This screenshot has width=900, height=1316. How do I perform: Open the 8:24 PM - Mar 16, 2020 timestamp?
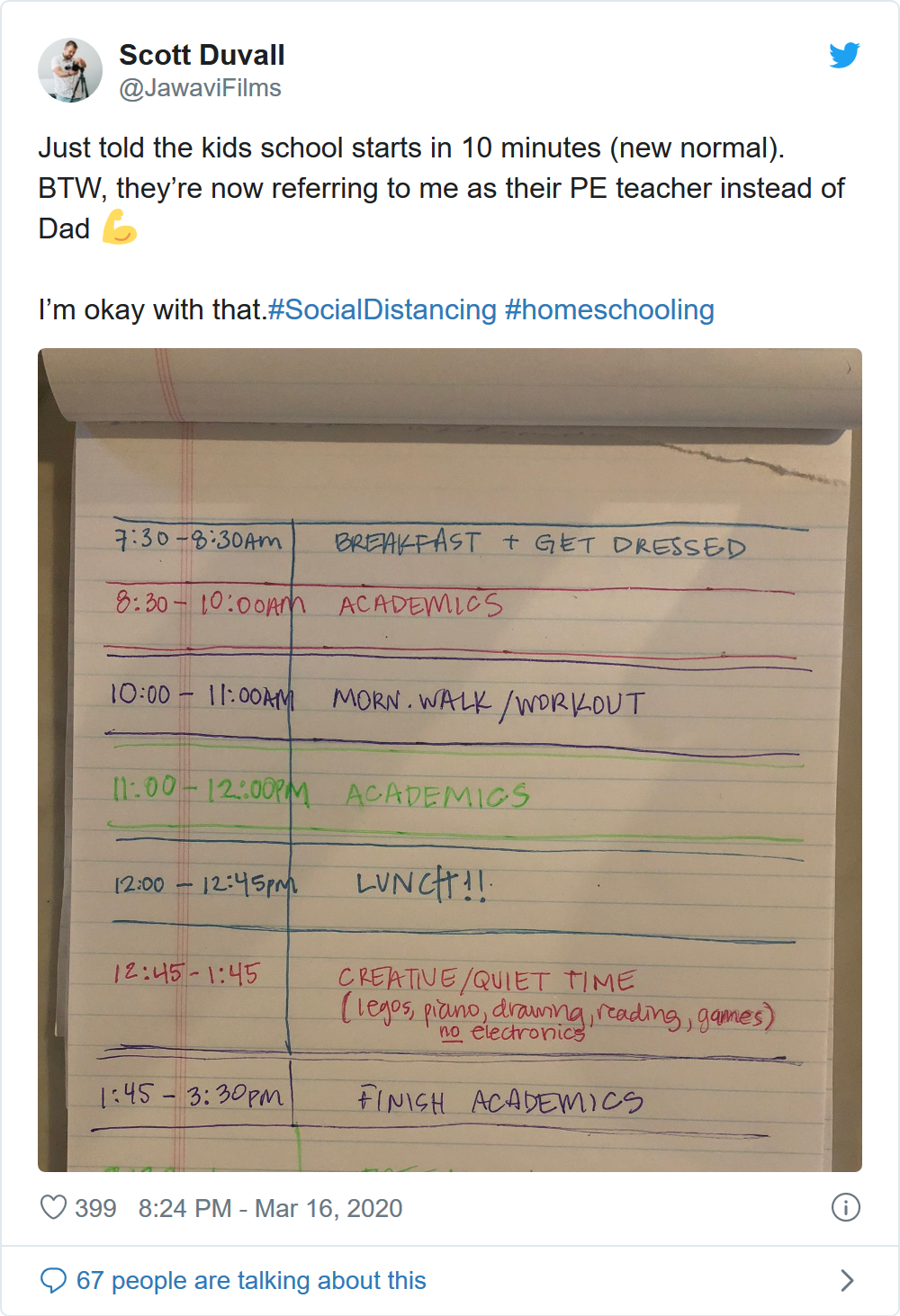pyautogui.click(x=270, y=1208)
